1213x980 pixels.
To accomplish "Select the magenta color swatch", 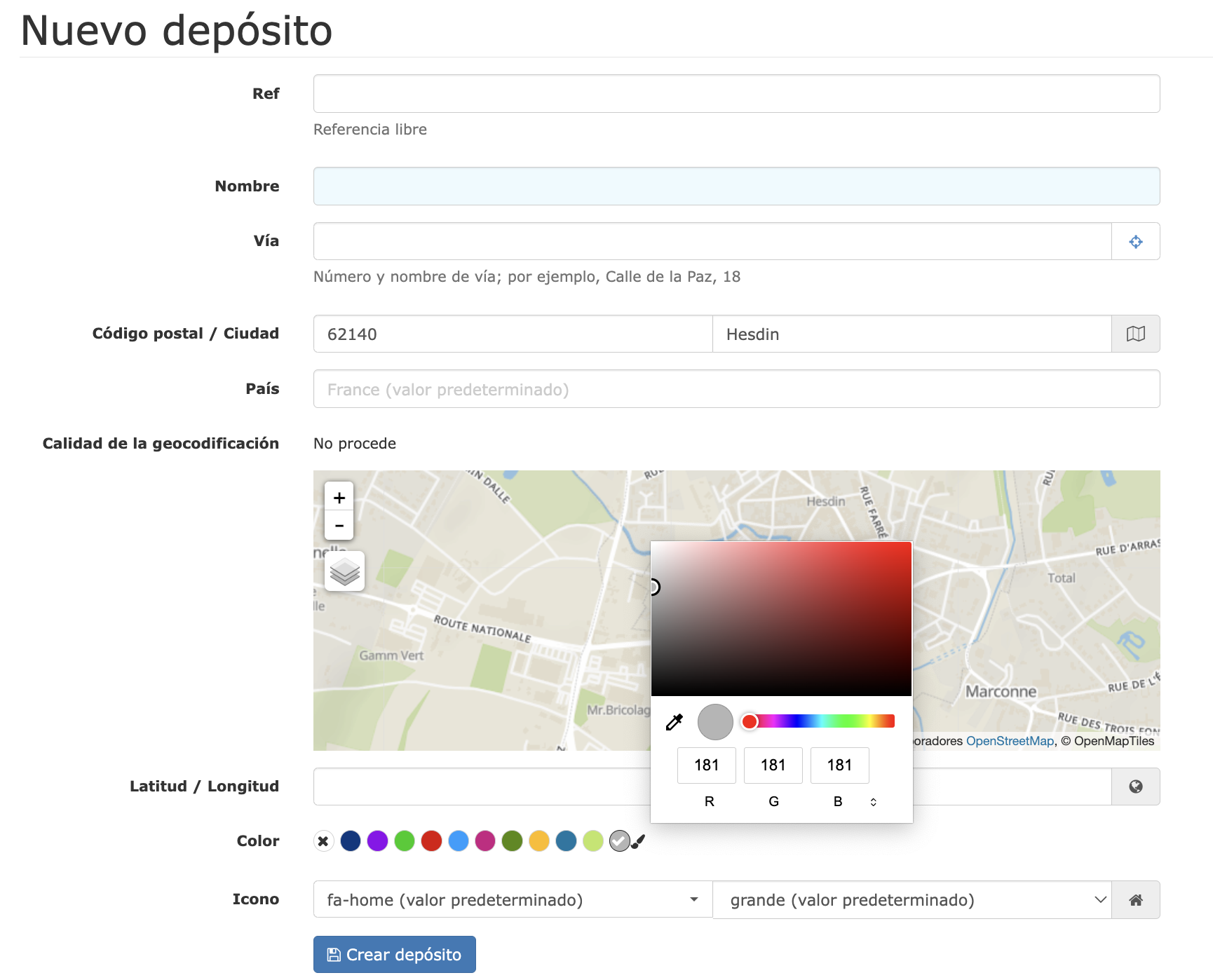I will 485,841.
